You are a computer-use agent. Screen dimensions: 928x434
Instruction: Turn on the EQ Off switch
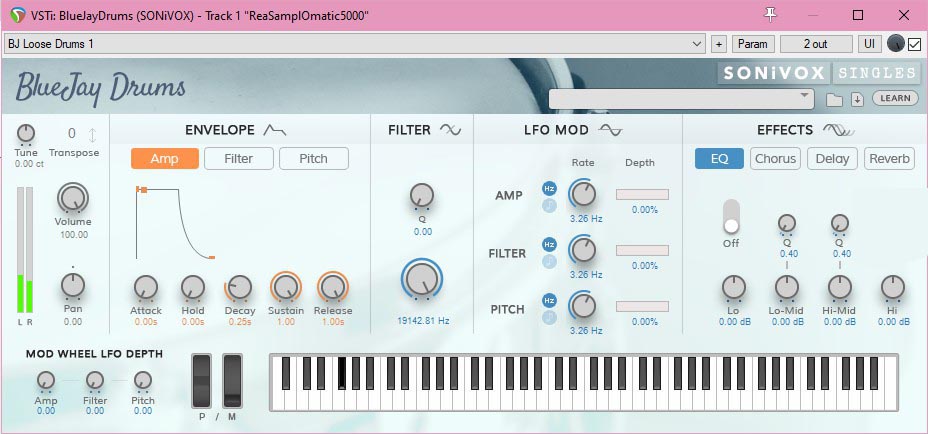731,217
